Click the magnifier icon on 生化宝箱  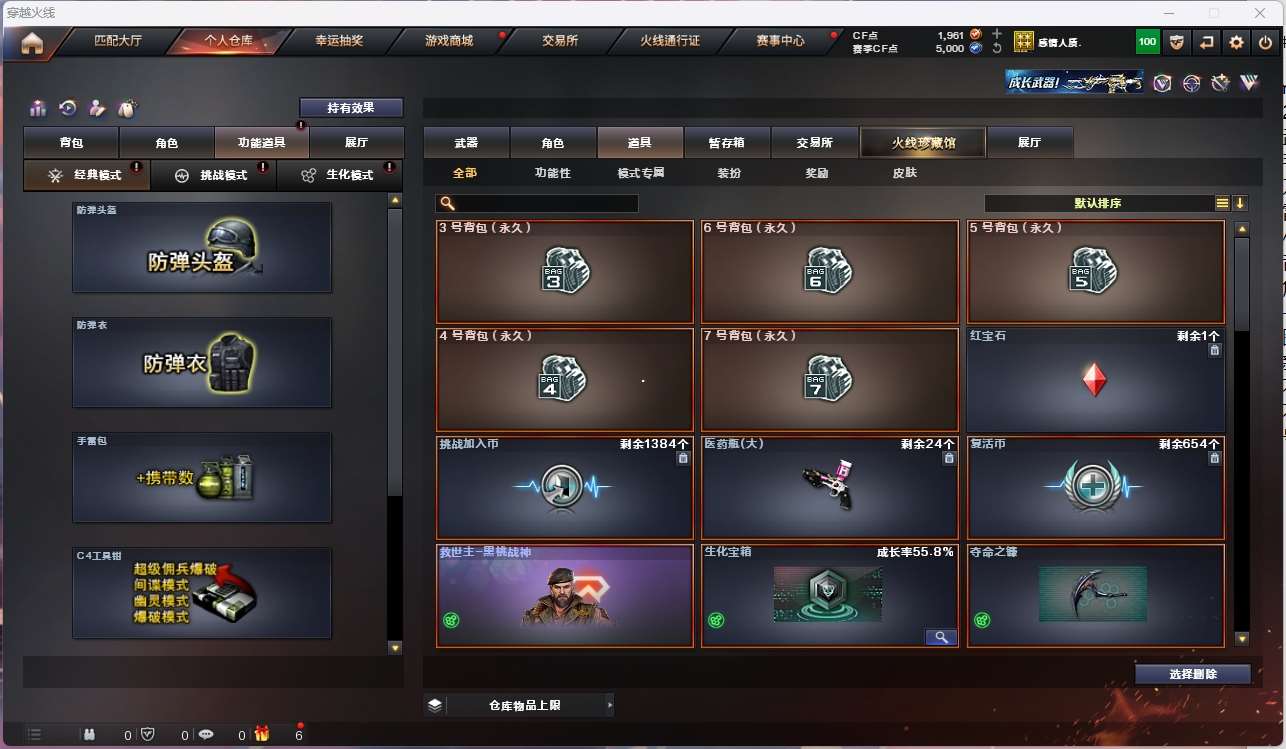click(x=941, y=637)
